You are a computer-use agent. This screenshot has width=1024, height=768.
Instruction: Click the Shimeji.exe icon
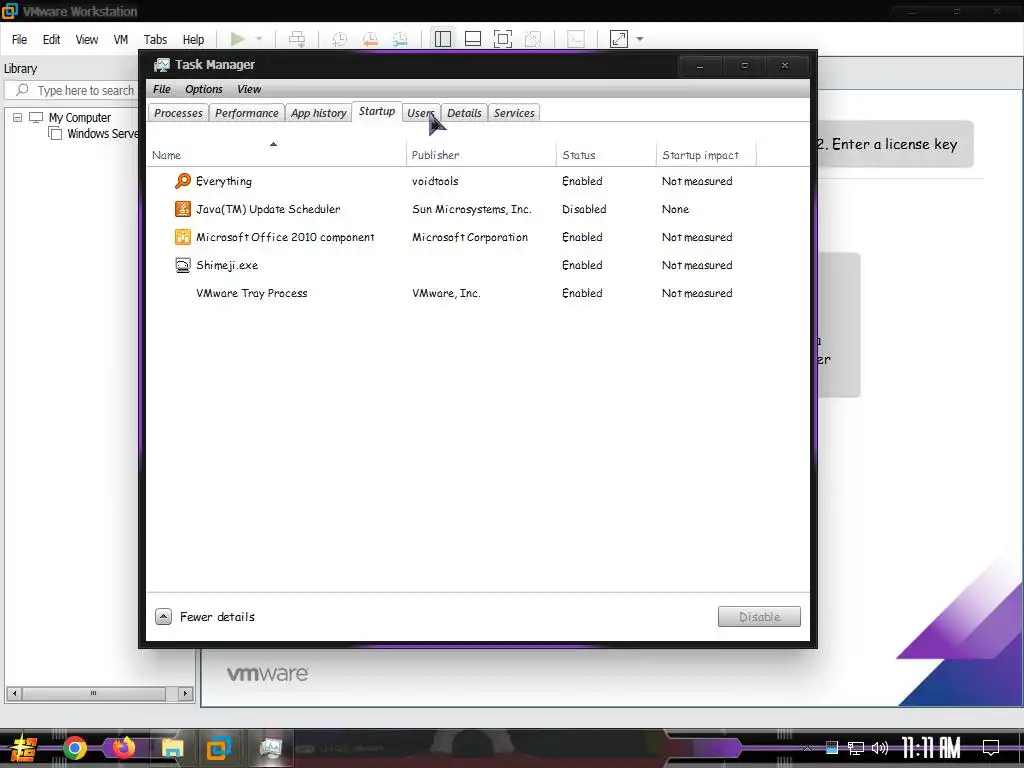pyautogui.click(x=183, y=265)
